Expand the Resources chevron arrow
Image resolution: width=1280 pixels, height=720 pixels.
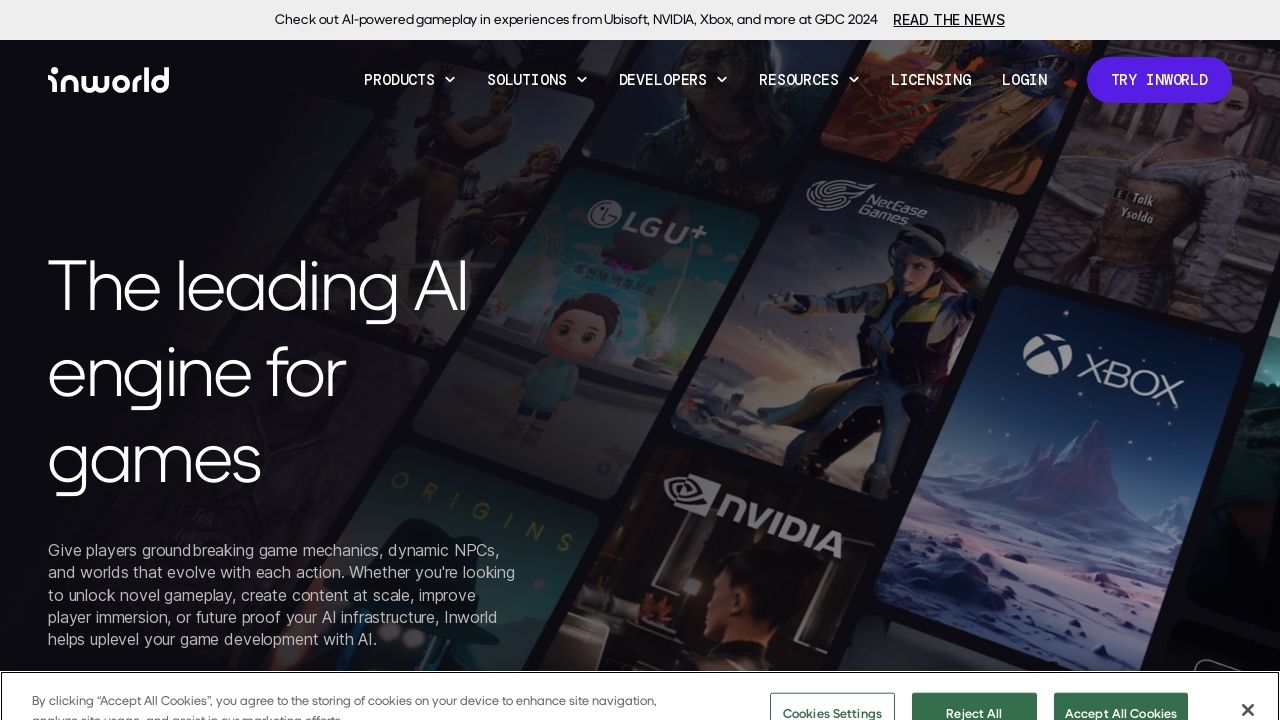tap(854, 80)
